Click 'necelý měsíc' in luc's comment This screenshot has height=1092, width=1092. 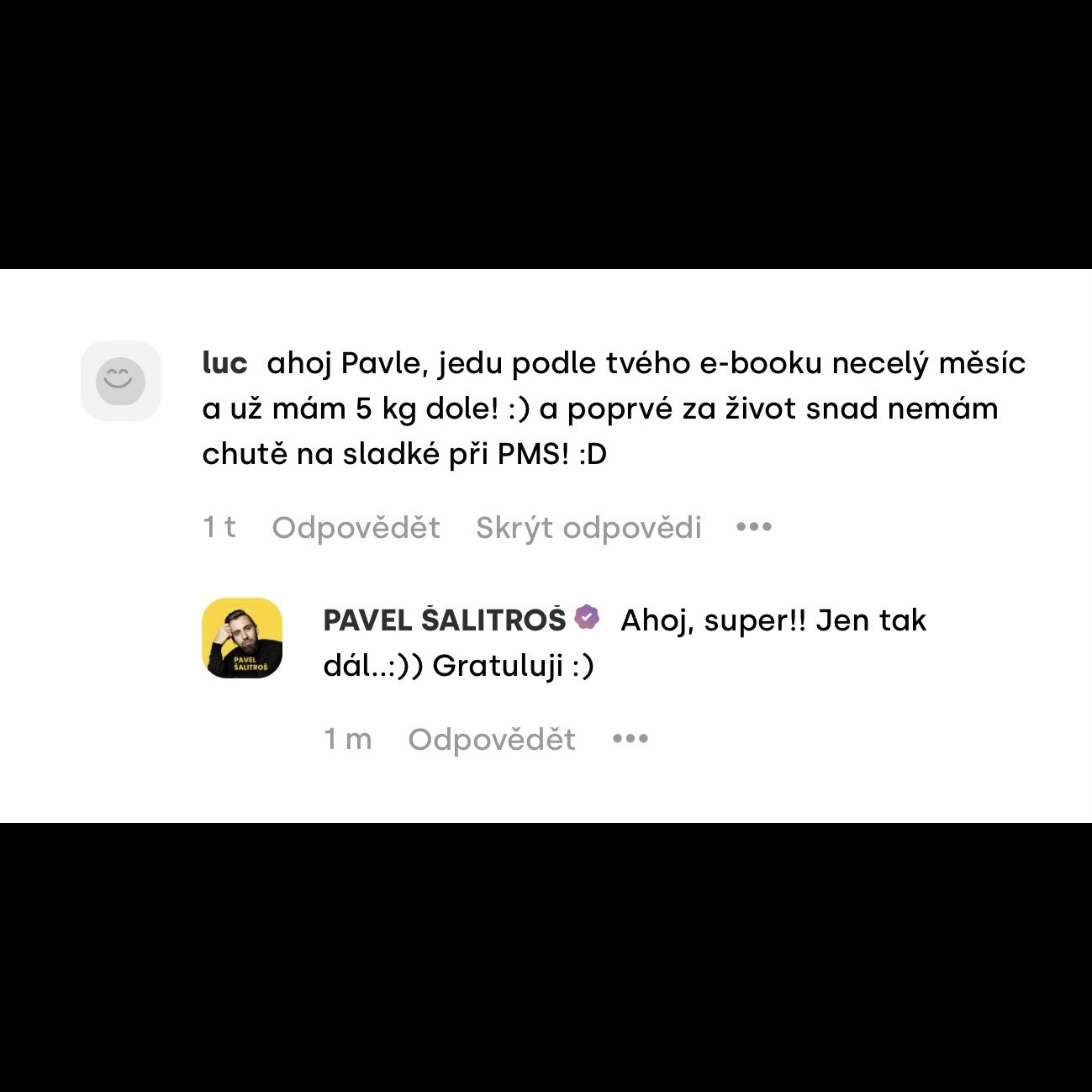[x=929, y=364]
